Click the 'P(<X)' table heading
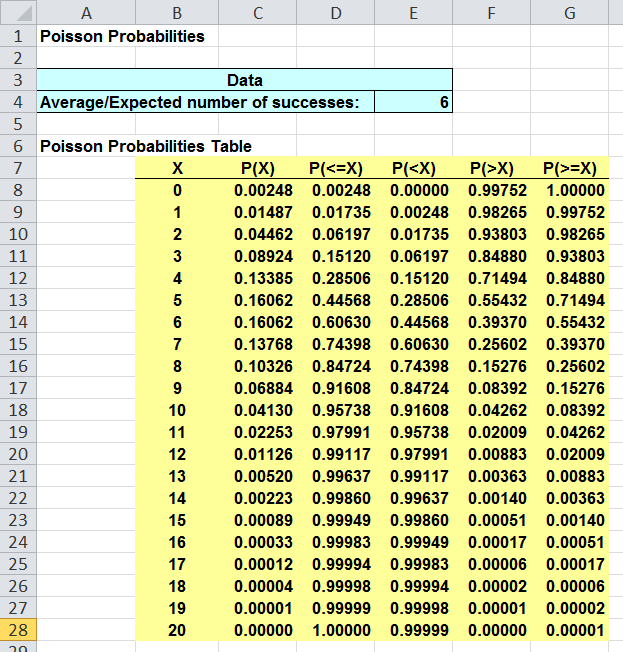Viewport: 623px width, 652px height. 413,168
